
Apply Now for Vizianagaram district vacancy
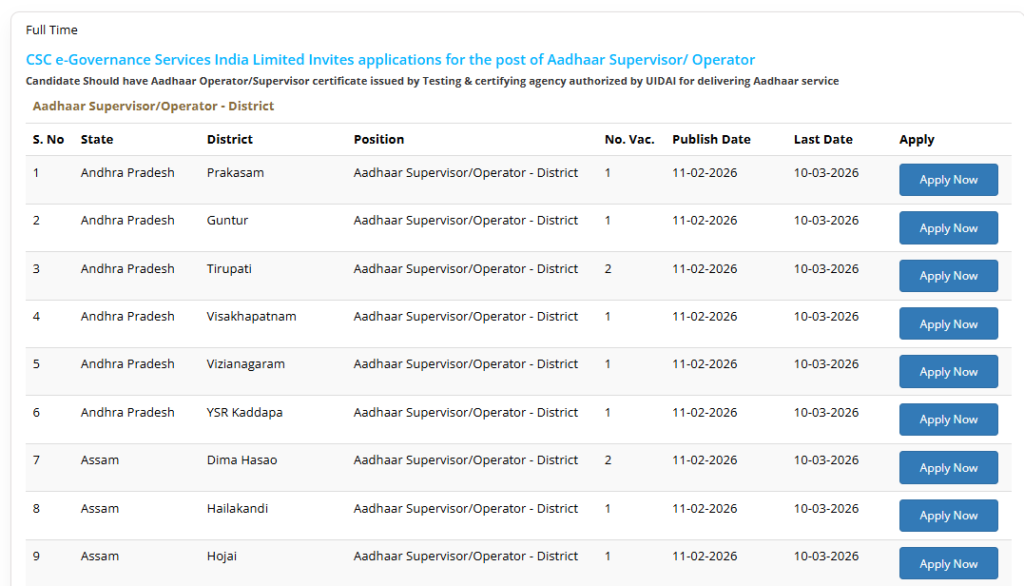(948, 371)
